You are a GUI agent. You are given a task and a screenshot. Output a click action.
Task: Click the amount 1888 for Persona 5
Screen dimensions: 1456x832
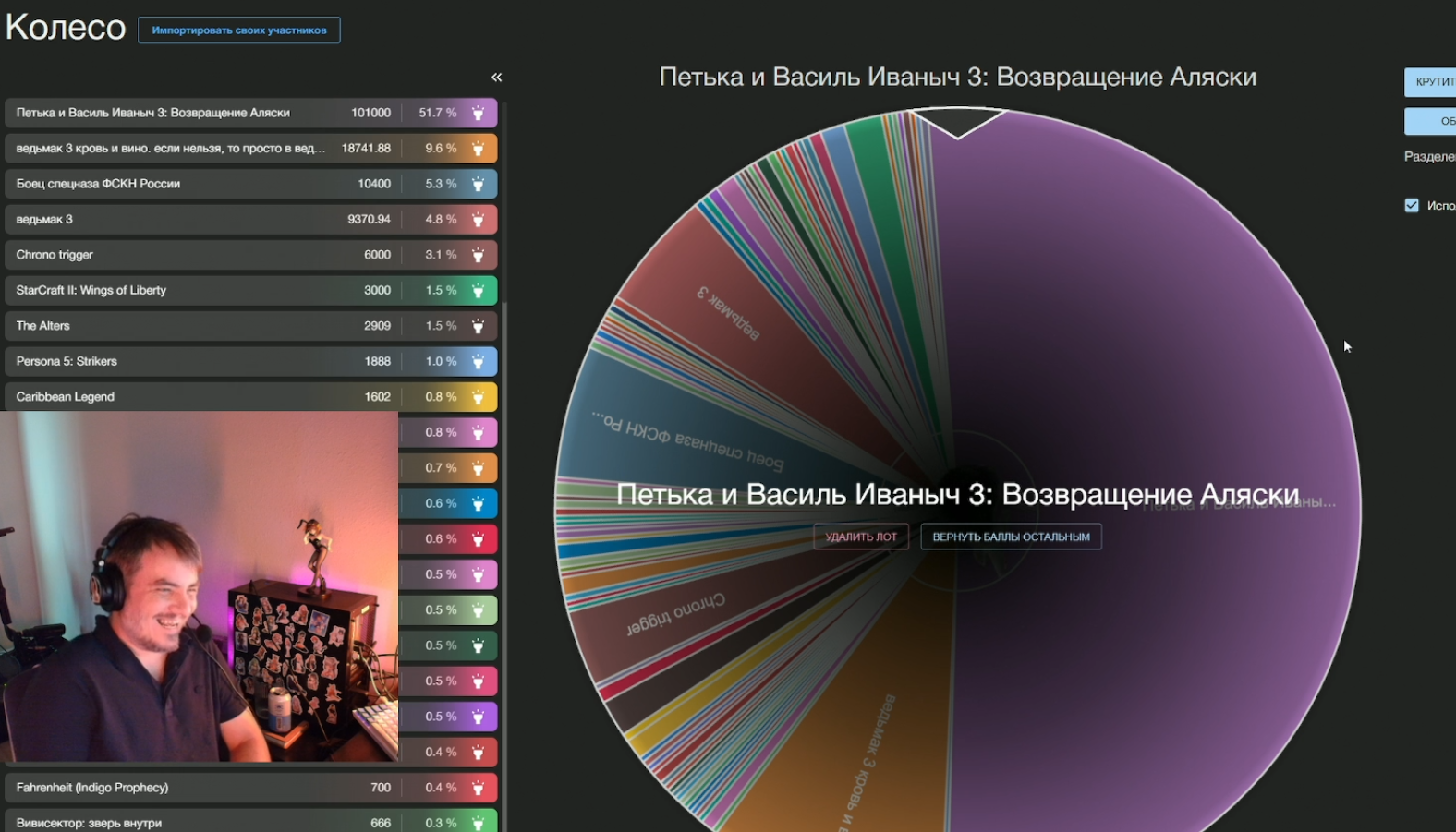(x=377, y=361)
